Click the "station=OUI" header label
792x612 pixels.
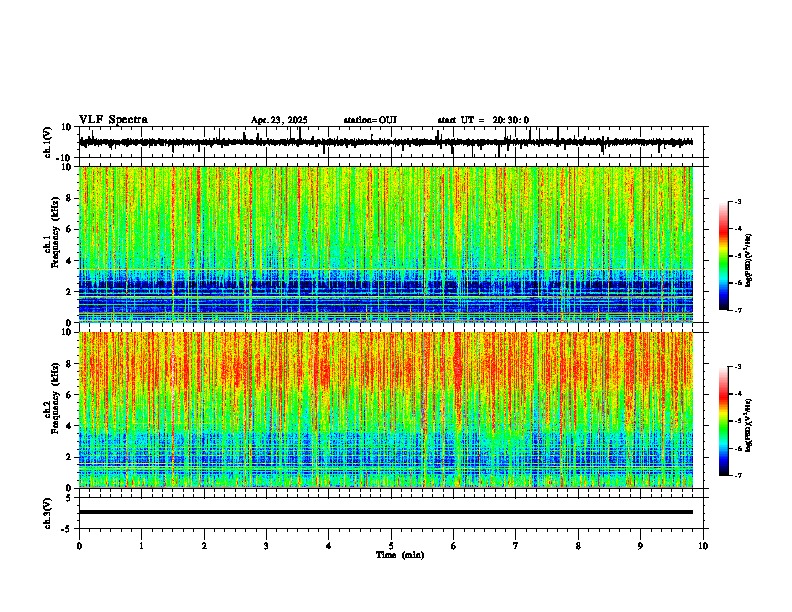[370, 120]
